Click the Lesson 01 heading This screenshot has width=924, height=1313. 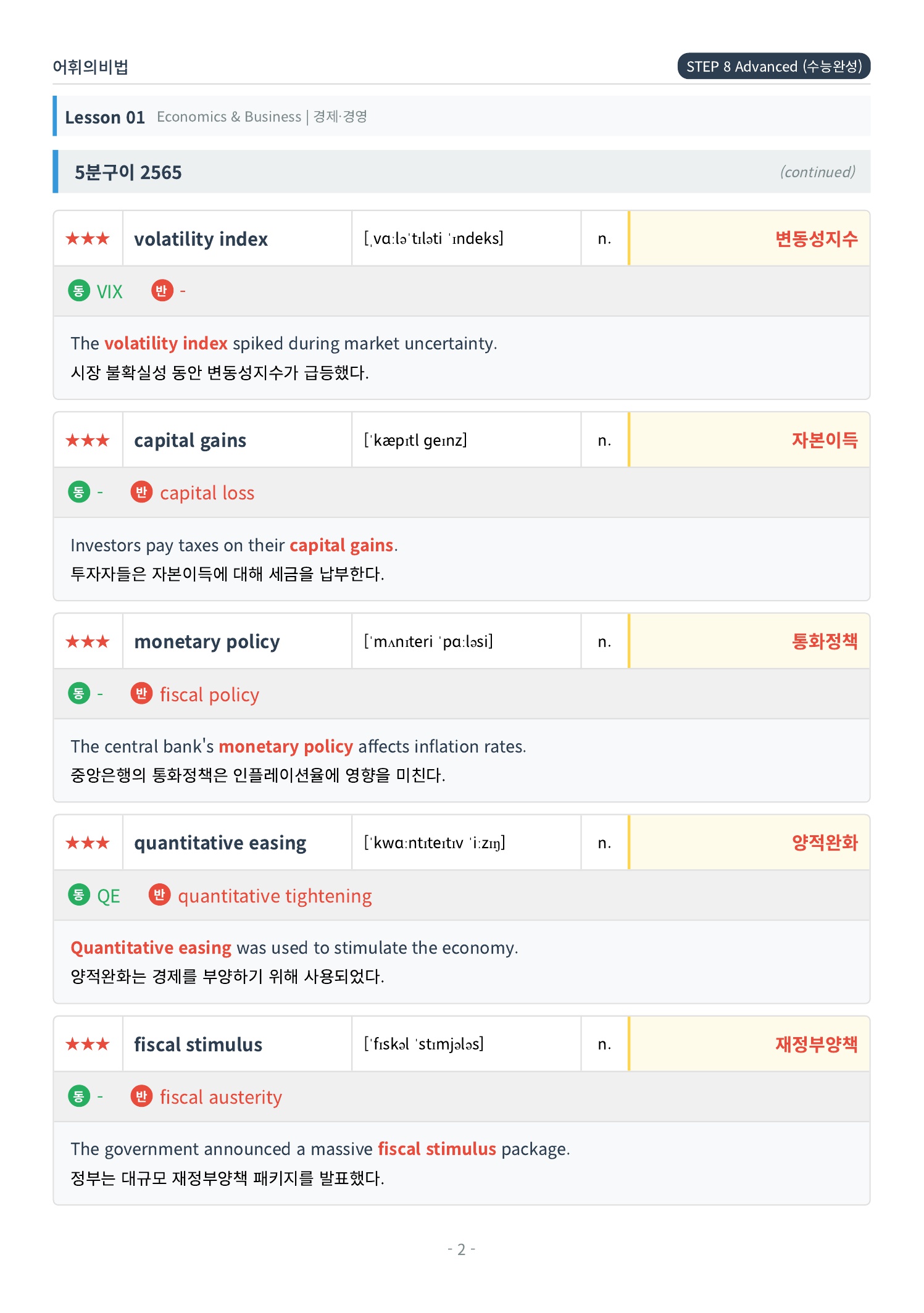tap(105, 117)
